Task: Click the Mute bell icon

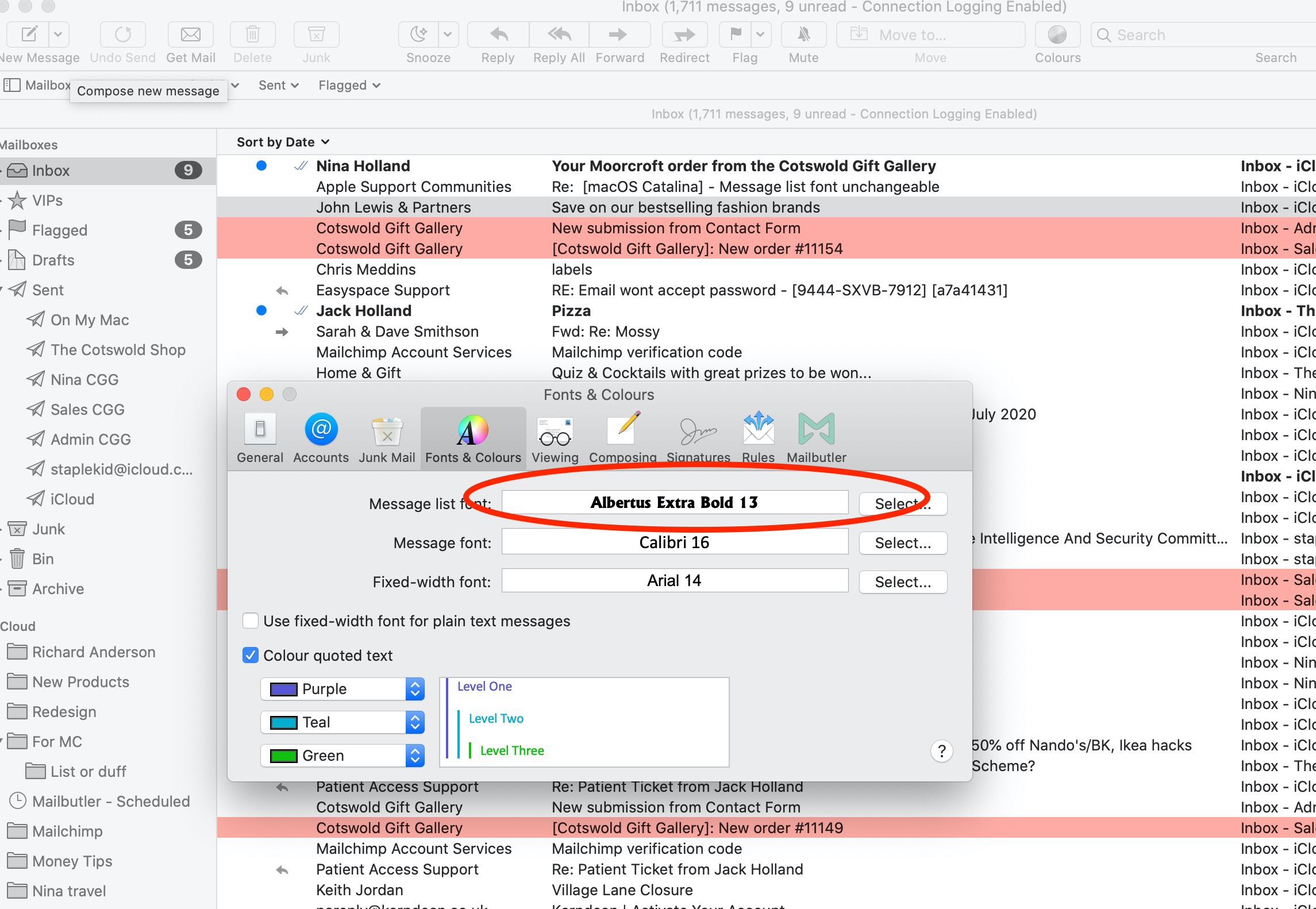Action: 803,35
